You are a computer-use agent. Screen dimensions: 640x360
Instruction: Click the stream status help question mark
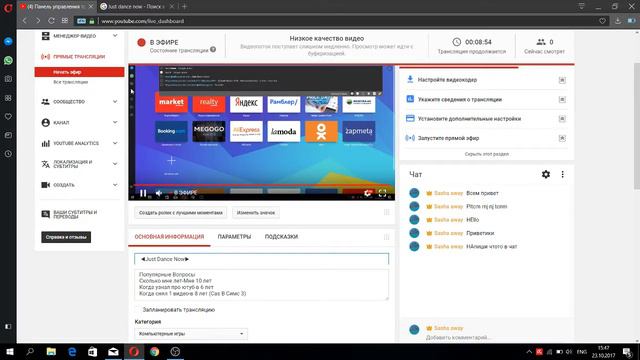pos(213,50)
